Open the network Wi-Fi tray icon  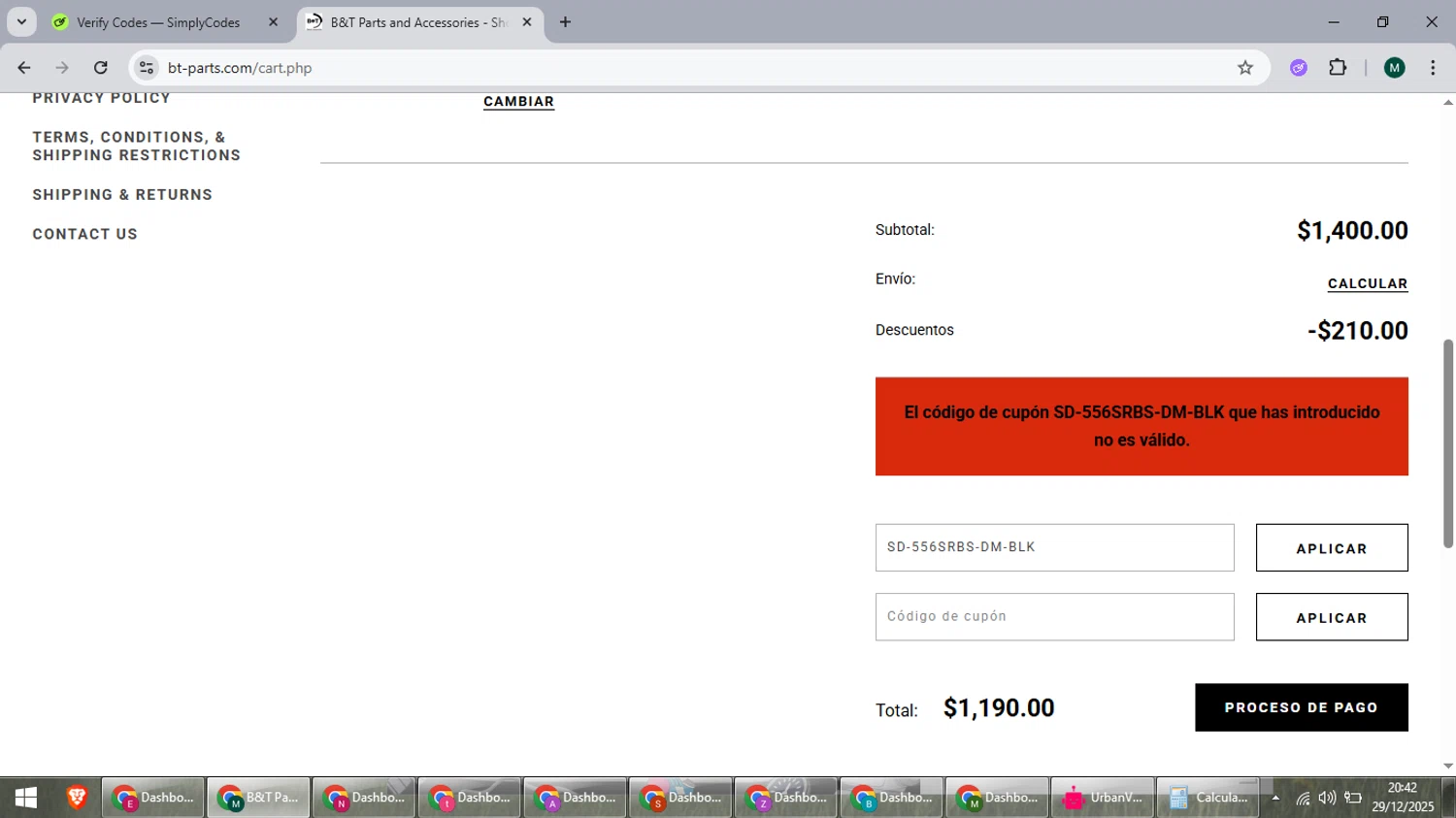point(1303,798)
